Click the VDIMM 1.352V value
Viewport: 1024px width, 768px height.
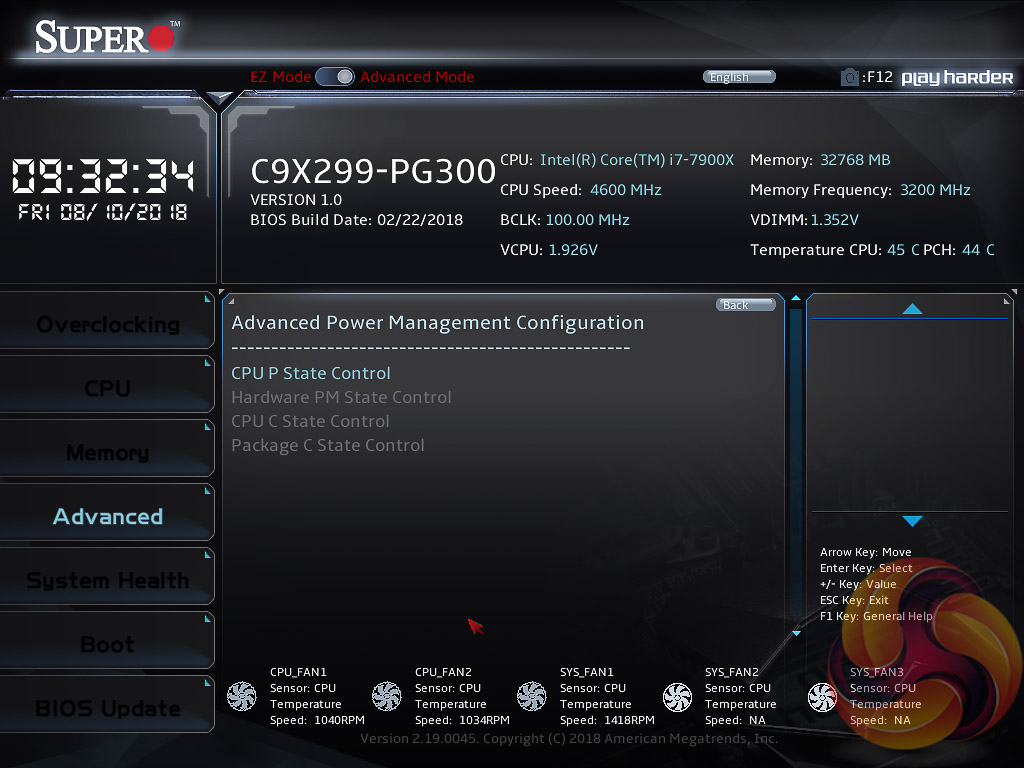(835, 220)
